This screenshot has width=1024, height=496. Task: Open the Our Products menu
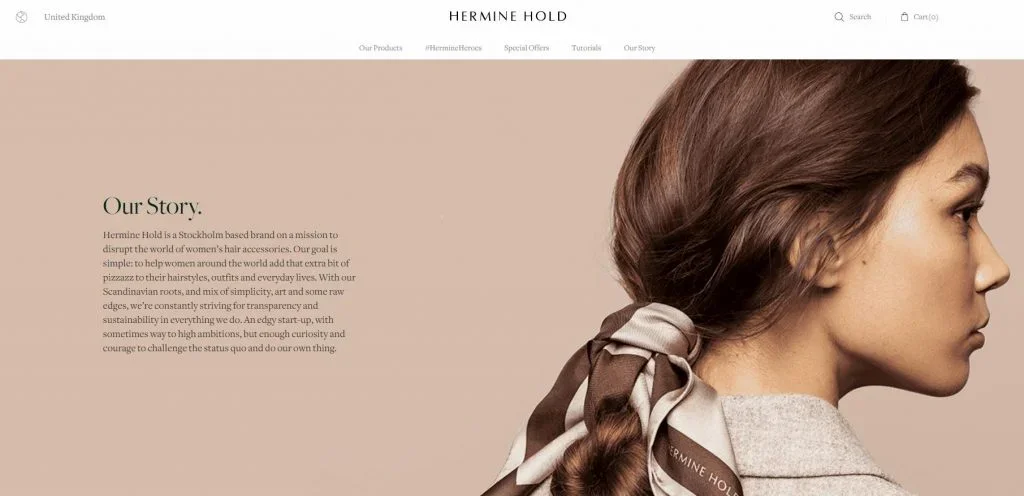coord(381,48)
